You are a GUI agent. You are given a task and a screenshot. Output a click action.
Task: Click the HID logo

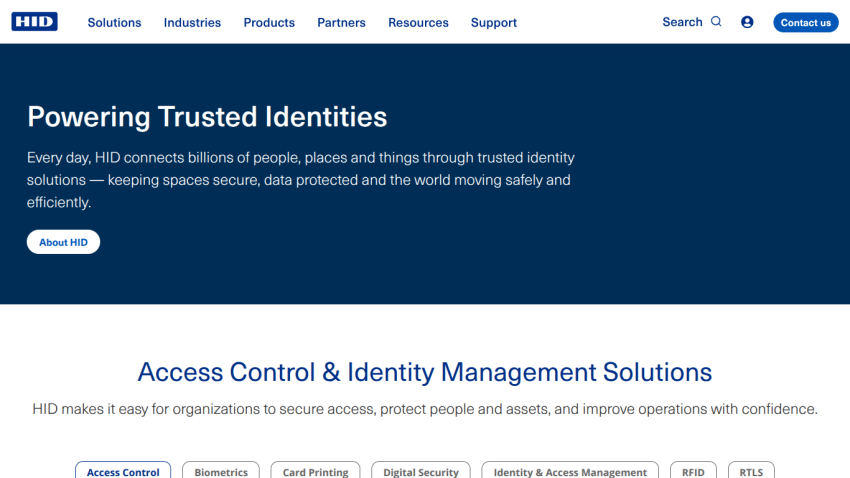[34, 22]
